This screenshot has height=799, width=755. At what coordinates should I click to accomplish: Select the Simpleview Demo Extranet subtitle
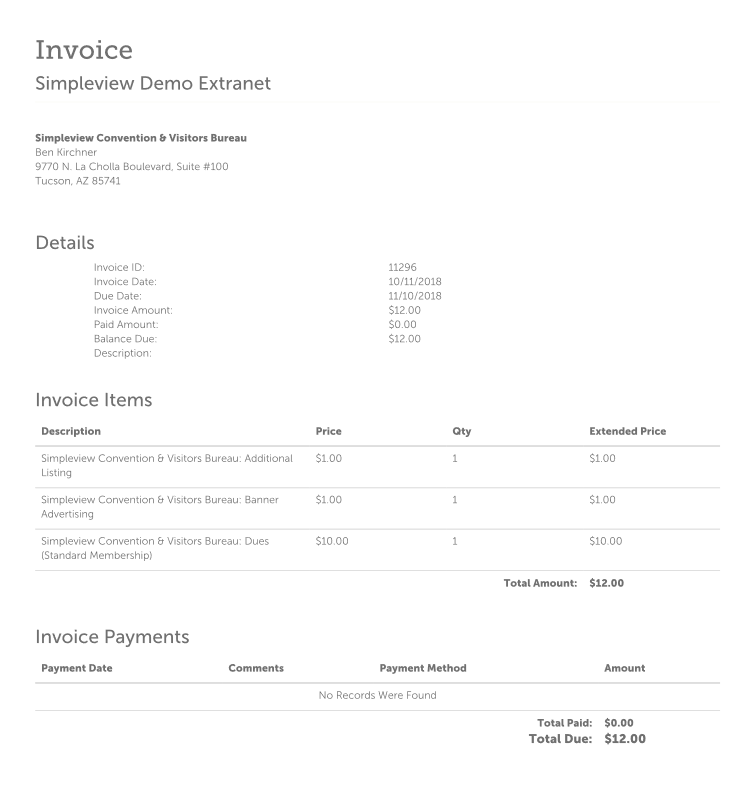[x=153, y=83]
